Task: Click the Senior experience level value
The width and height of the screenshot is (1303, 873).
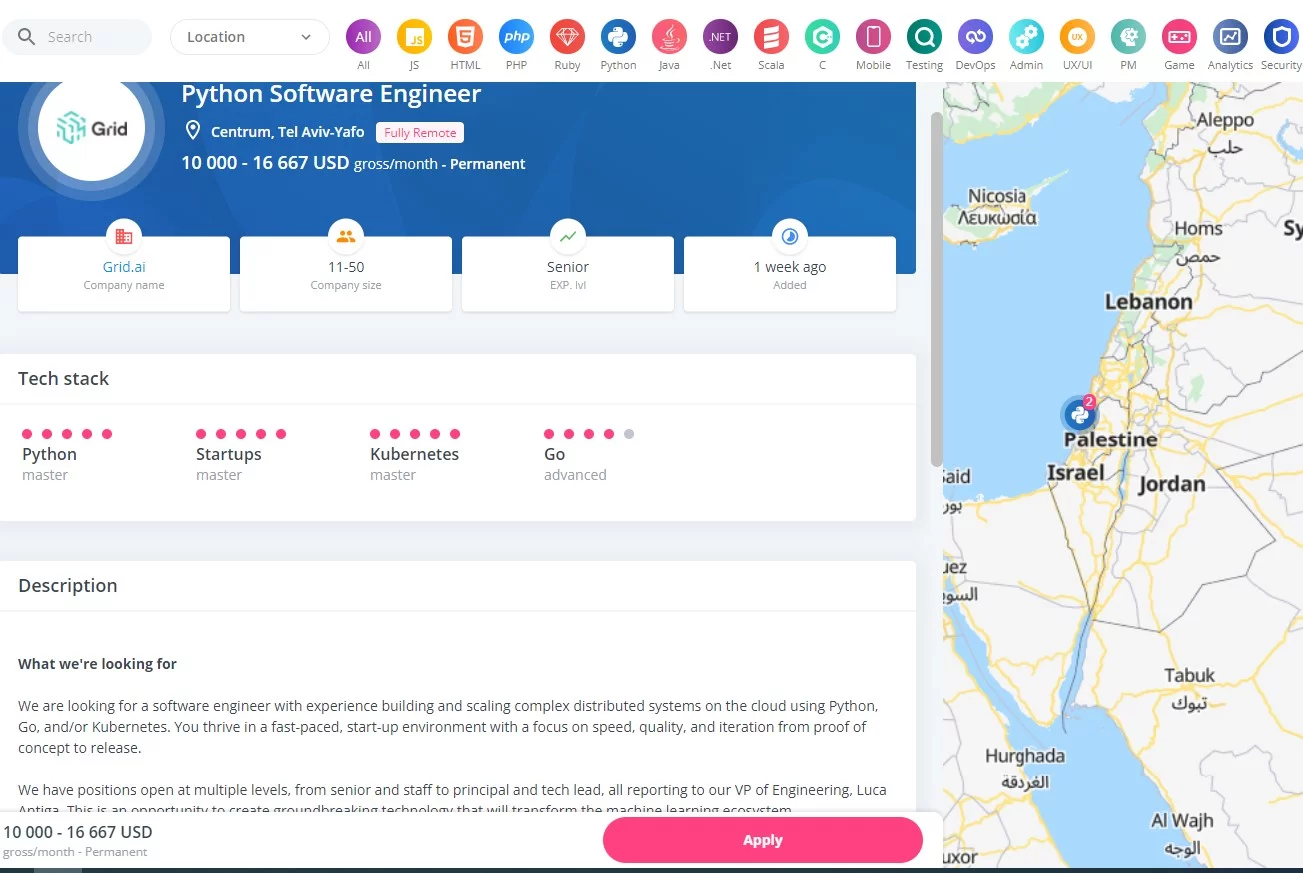Action: [x=568, y=267]
